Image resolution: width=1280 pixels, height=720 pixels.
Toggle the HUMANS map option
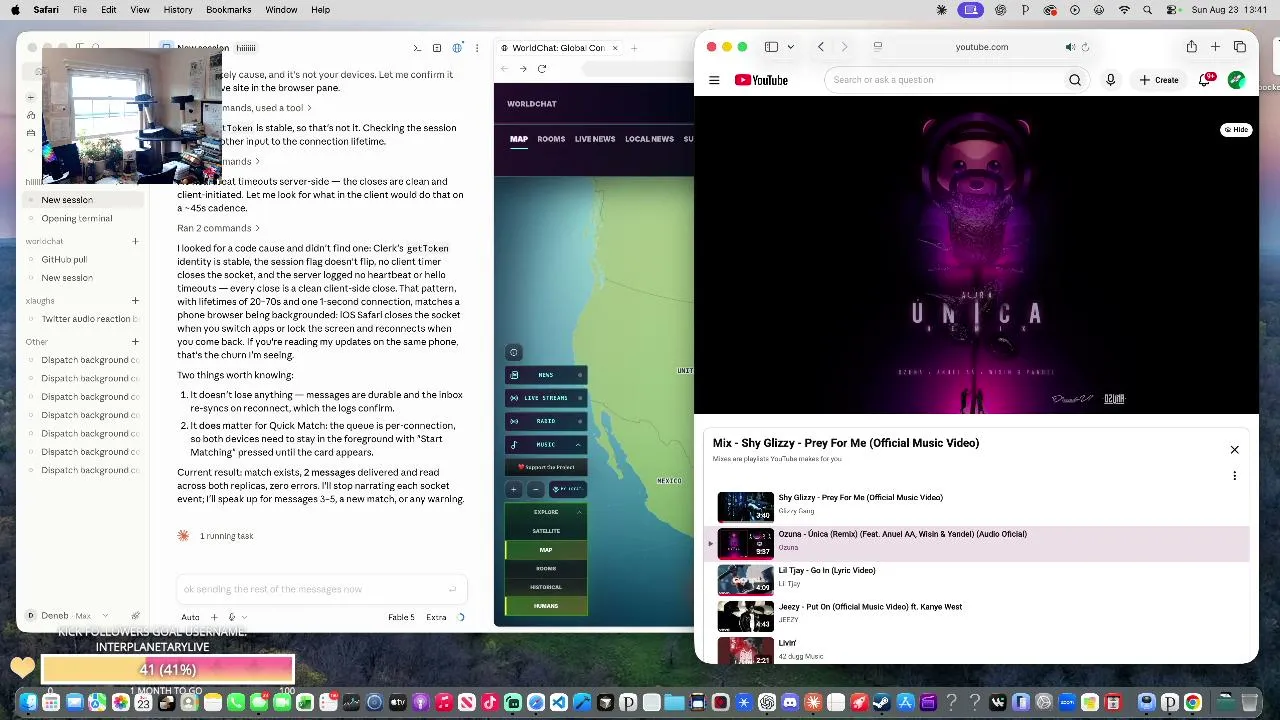click(x=546, y=606)
